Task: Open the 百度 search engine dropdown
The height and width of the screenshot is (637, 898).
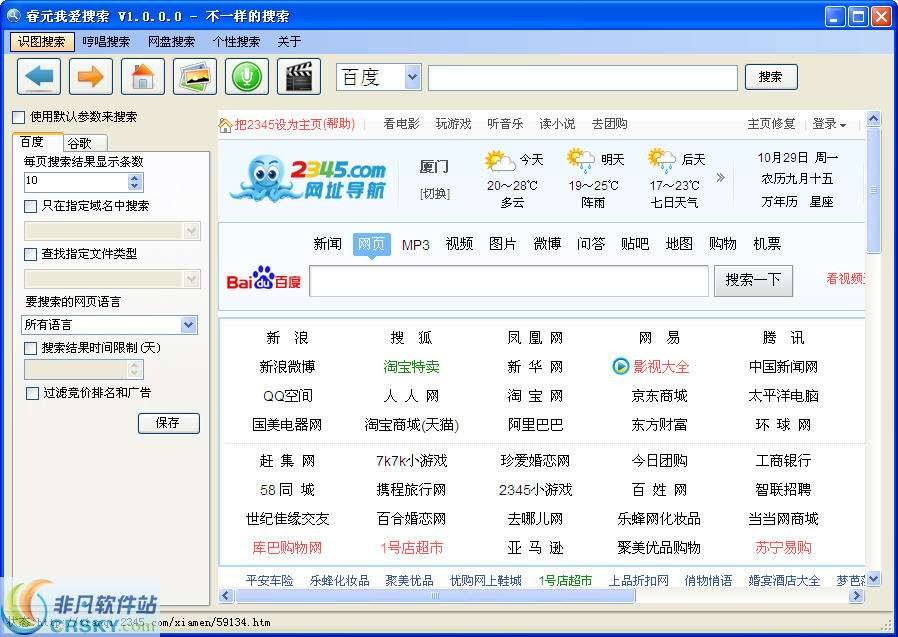Action: 412,77
